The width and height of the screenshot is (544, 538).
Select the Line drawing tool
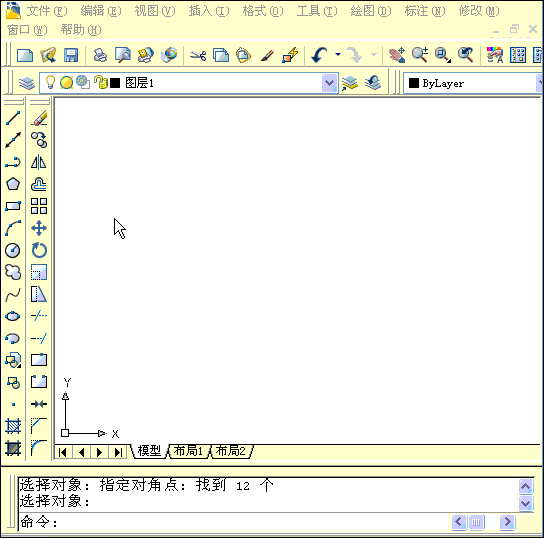13,118
